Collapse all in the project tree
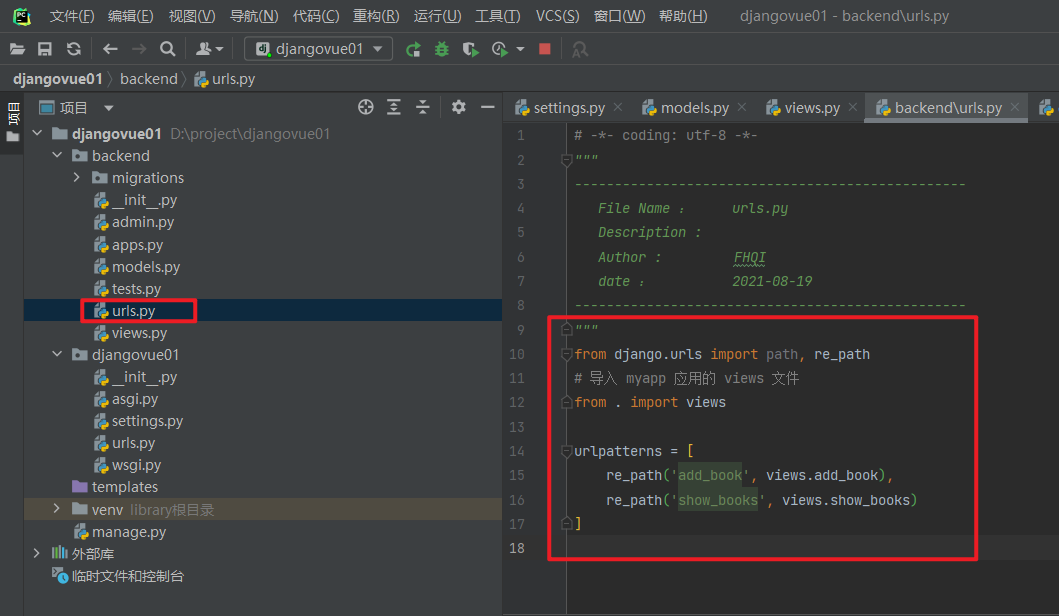This screenshot has height=616, width=1059. [x=423, y=107]
